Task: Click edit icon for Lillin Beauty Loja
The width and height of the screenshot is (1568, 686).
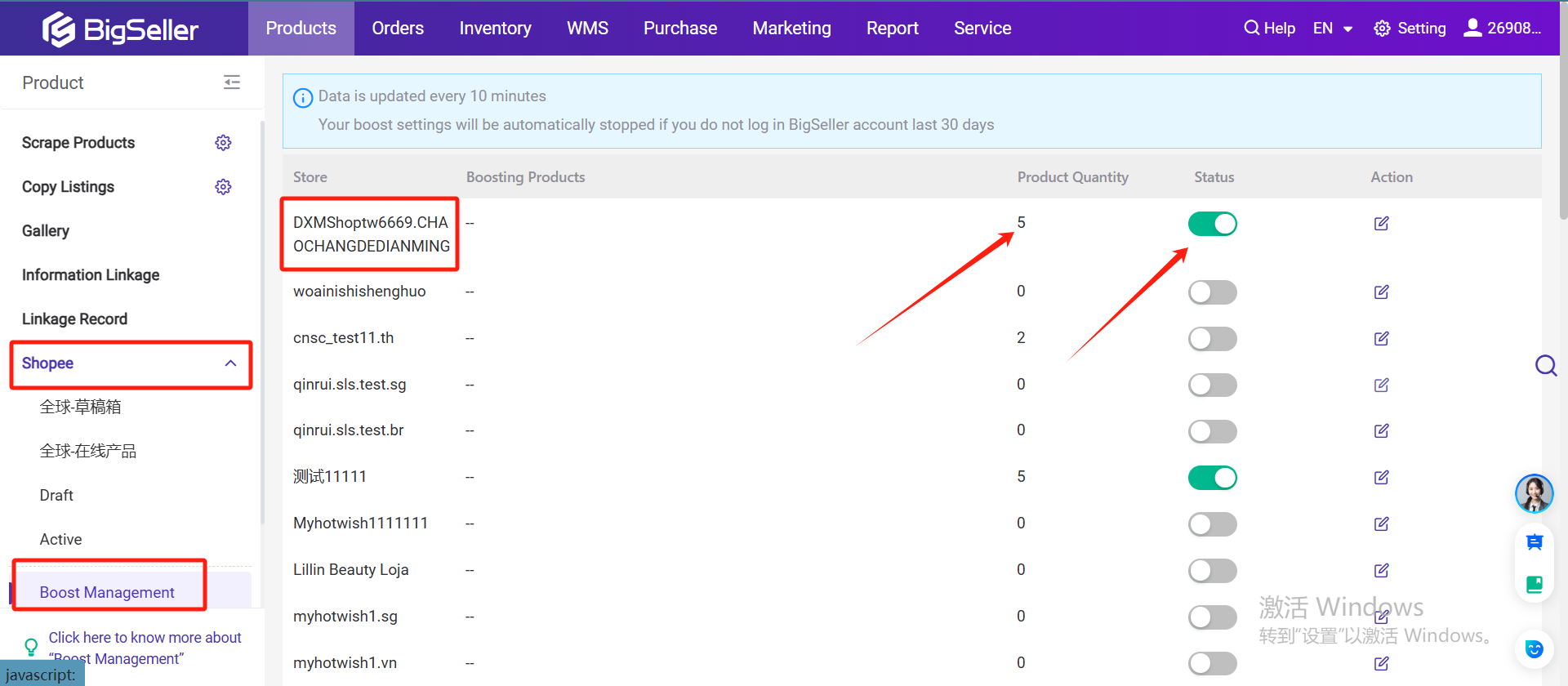Action: tap(1381, 571)
